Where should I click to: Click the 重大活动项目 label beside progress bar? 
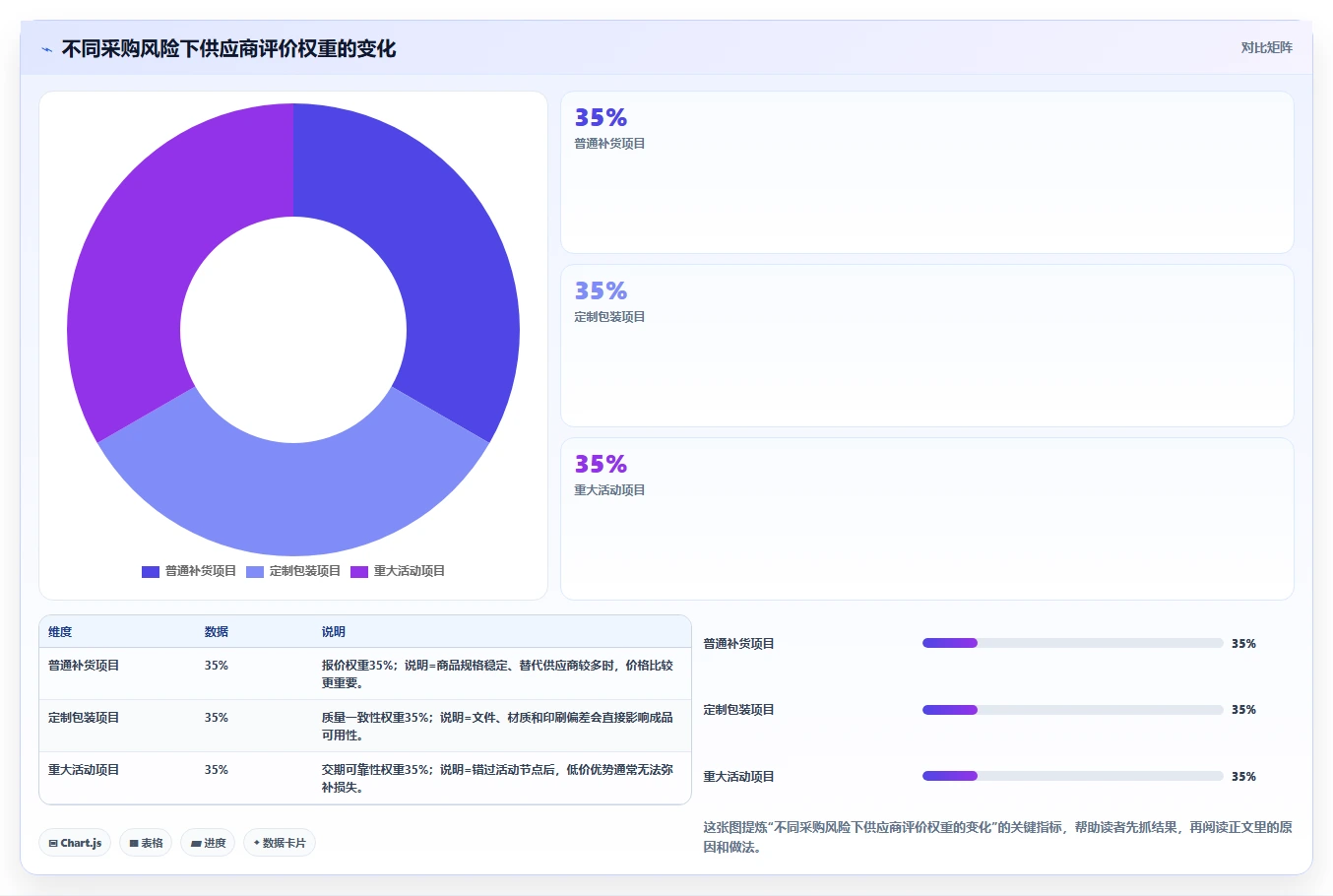click(738, 777)
